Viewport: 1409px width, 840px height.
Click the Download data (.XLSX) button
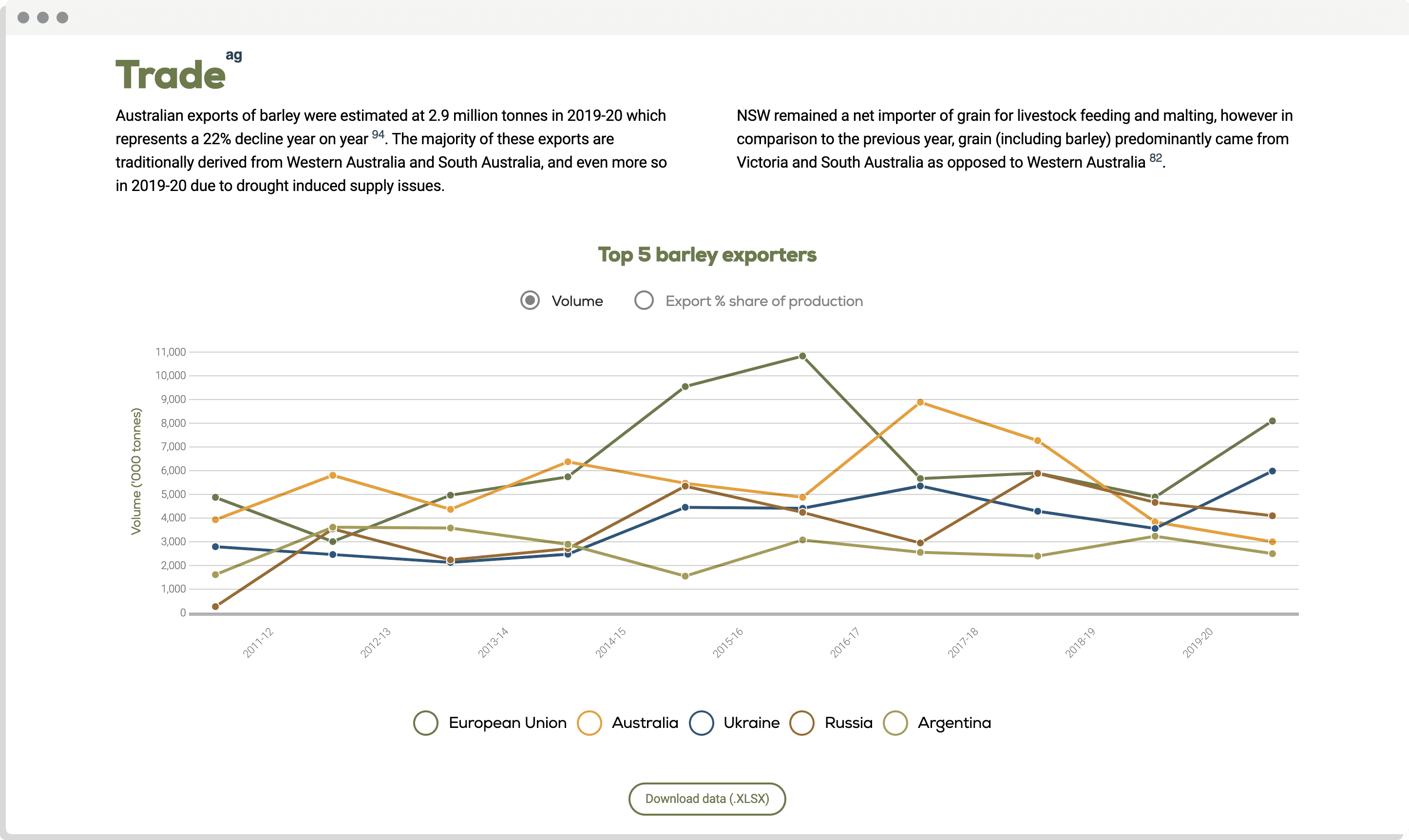point(707,799)
